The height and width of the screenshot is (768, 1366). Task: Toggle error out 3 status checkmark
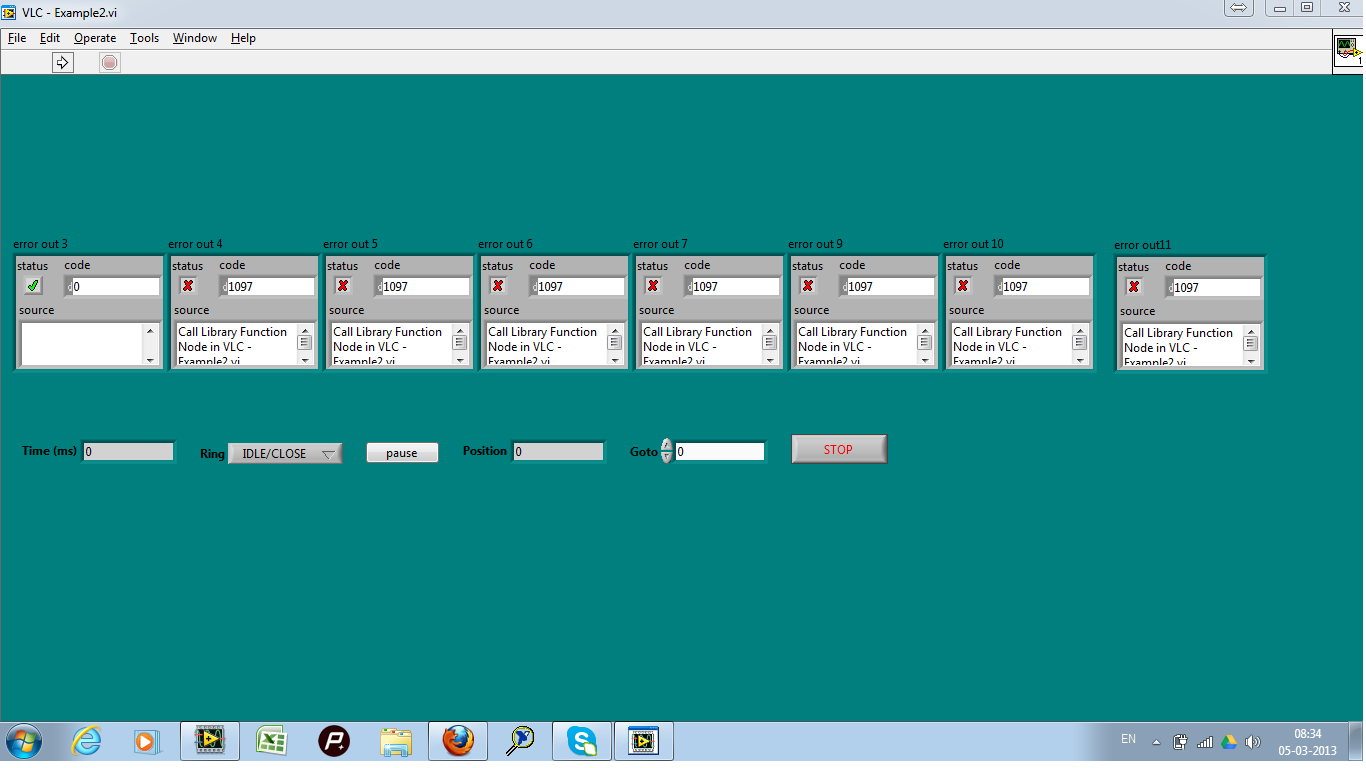(34, 286)
